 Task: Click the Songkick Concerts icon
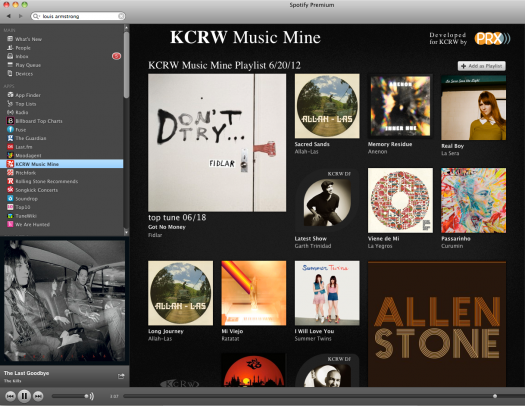[x=10, y=190]
